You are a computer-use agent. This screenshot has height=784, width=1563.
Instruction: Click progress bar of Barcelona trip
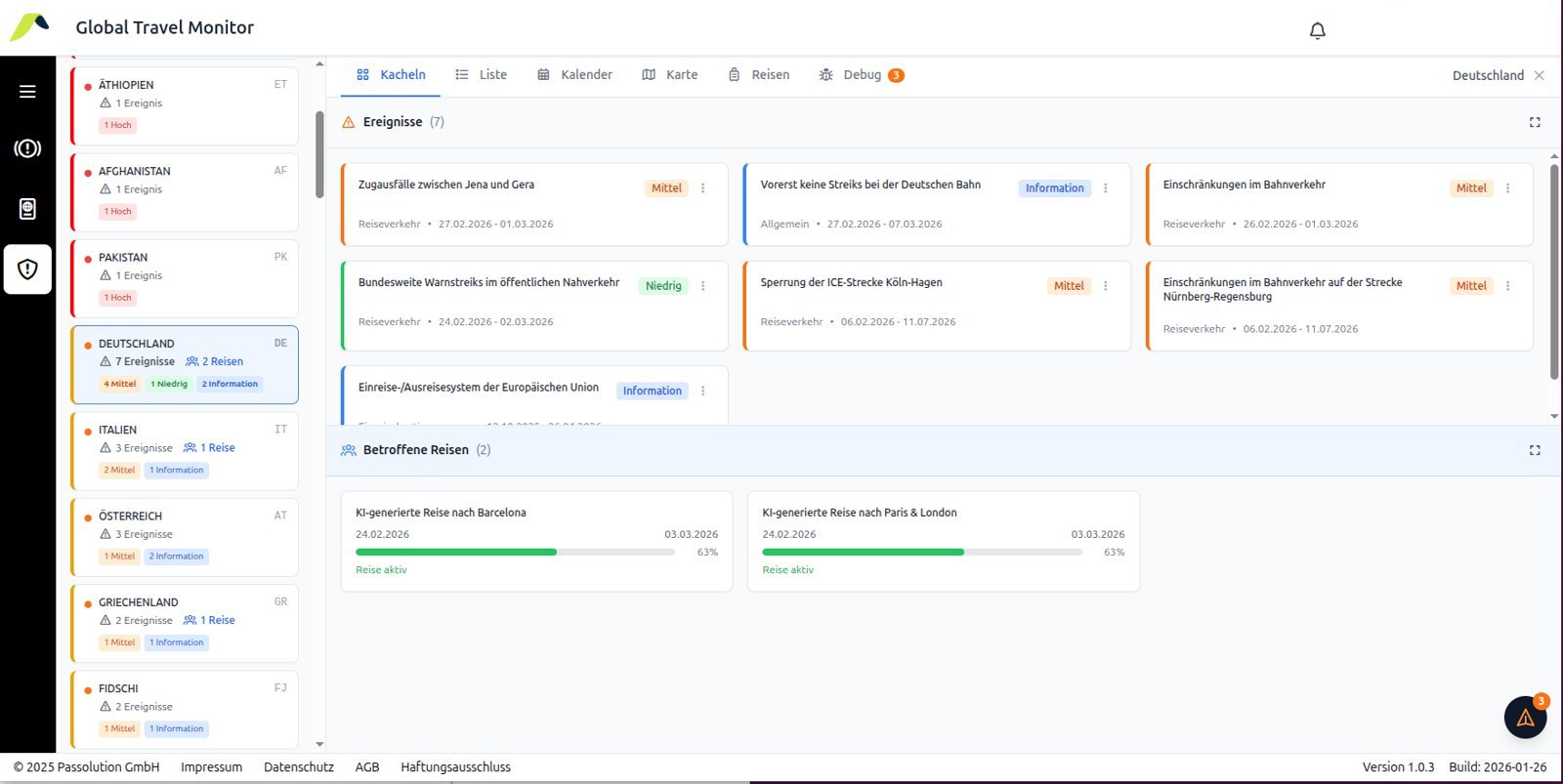pos(515,553)
